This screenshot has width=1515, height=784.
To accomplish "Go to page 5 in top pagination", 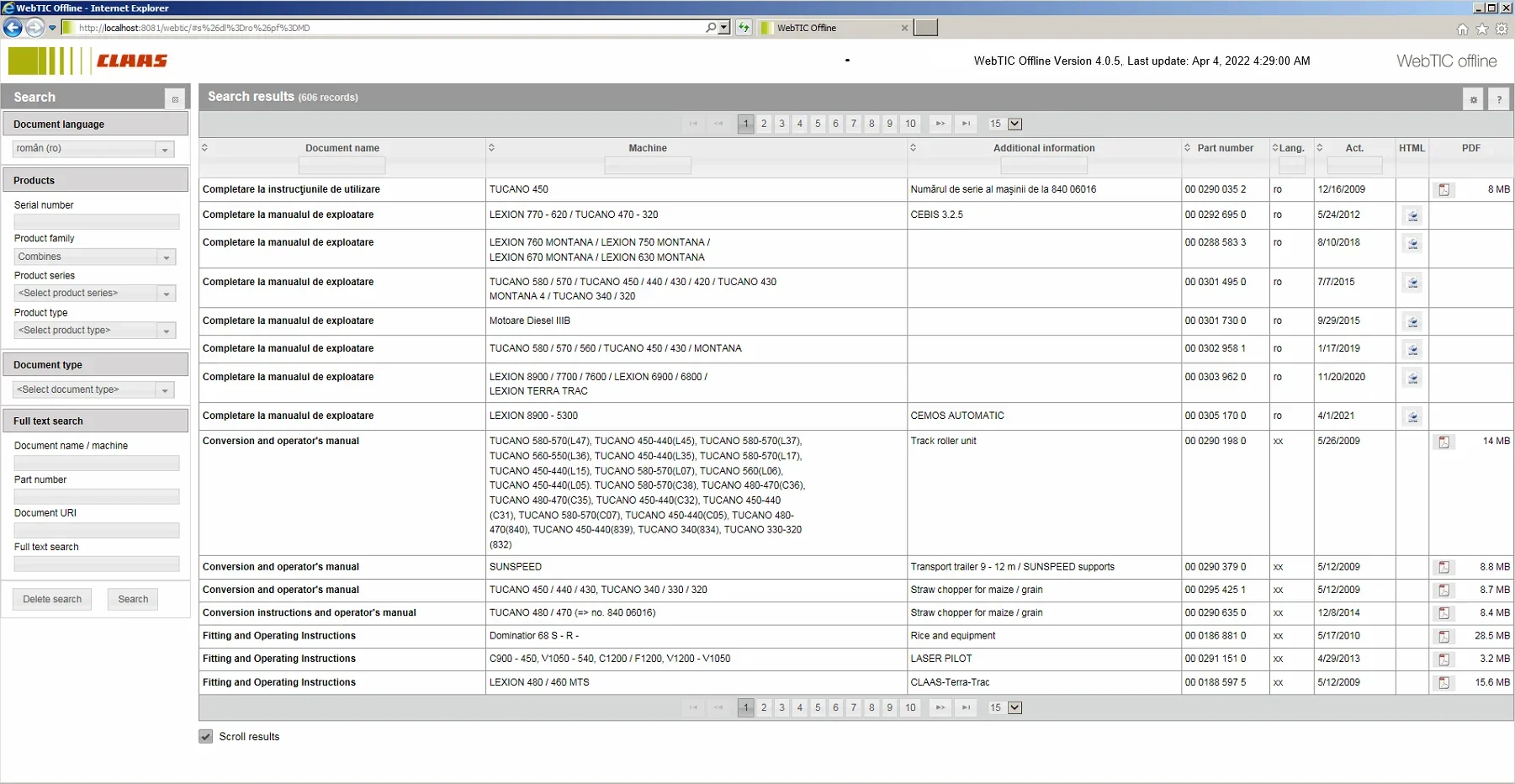I will click(x=818, y=124).
